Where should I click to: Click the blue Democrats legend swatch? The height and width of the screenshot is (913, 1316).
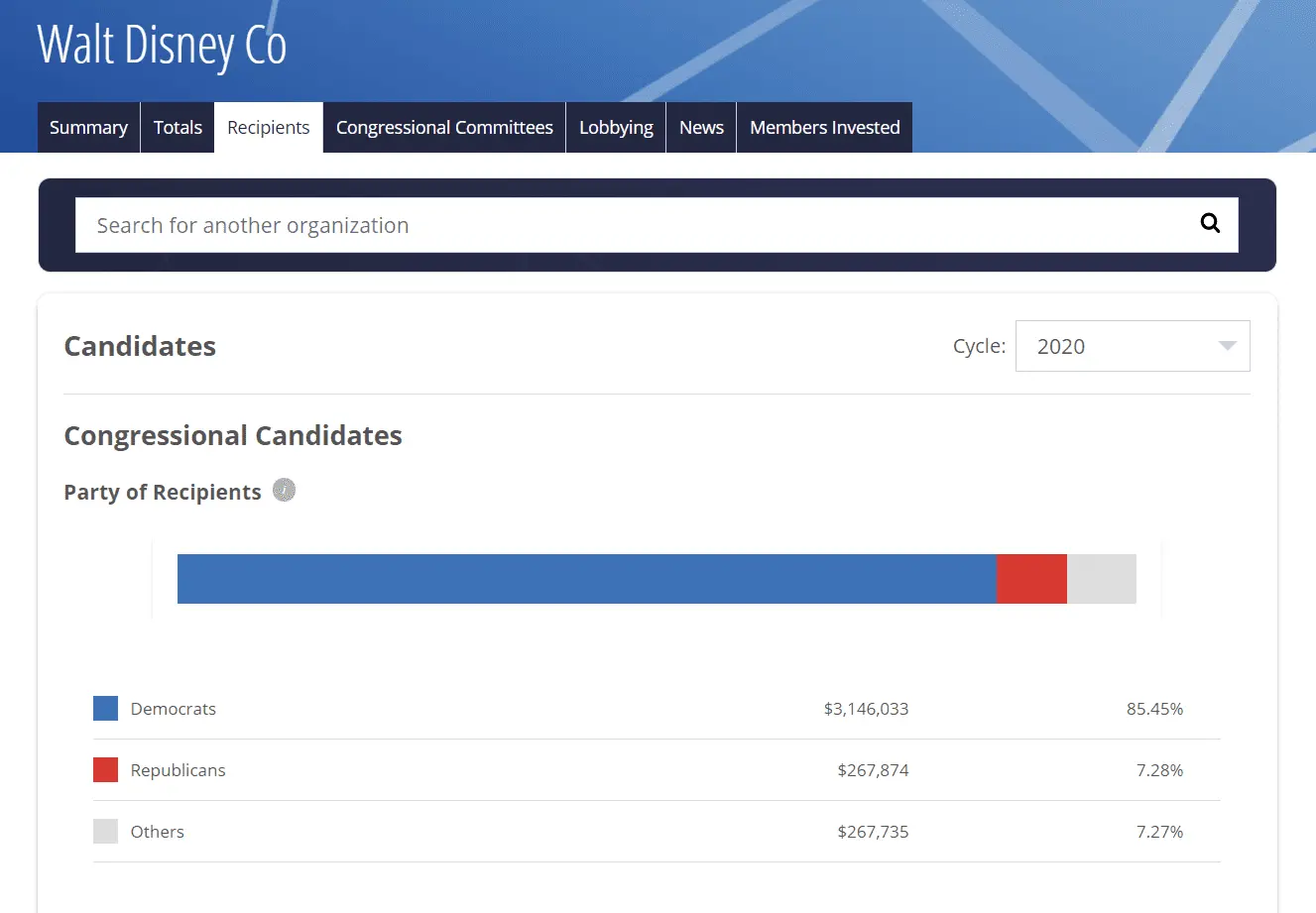(x=105, y=708)
